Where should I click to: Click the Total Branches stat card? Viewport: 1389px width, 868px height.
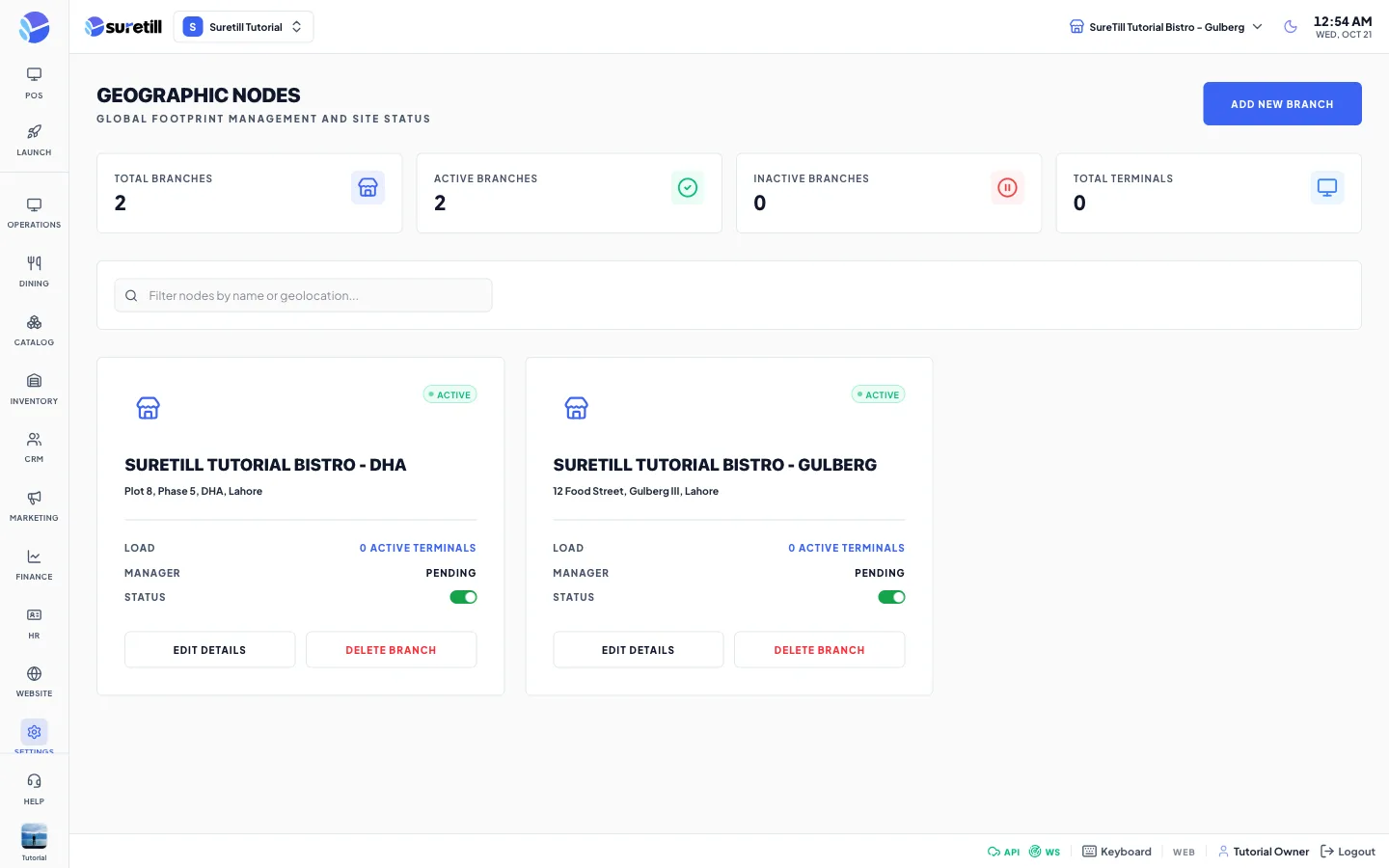click(x=249, y=193)
